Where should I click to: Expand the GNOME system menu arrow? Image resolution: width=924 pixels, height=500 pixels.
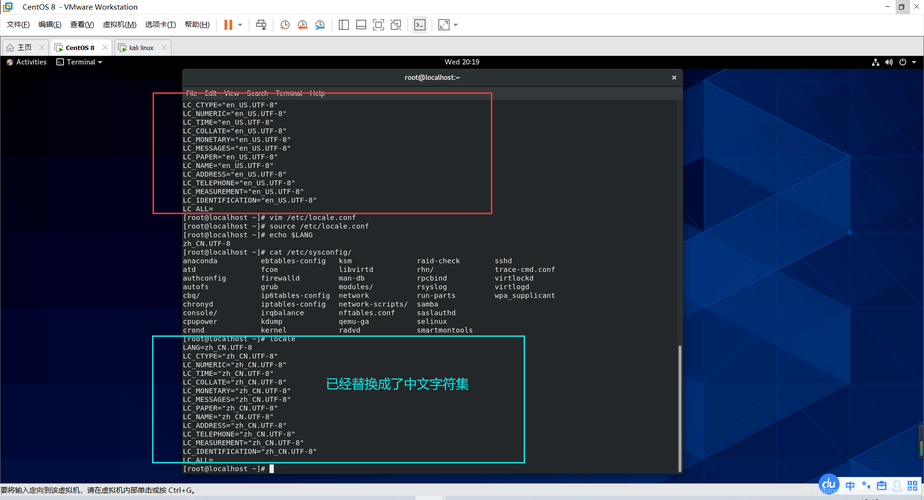914,62
